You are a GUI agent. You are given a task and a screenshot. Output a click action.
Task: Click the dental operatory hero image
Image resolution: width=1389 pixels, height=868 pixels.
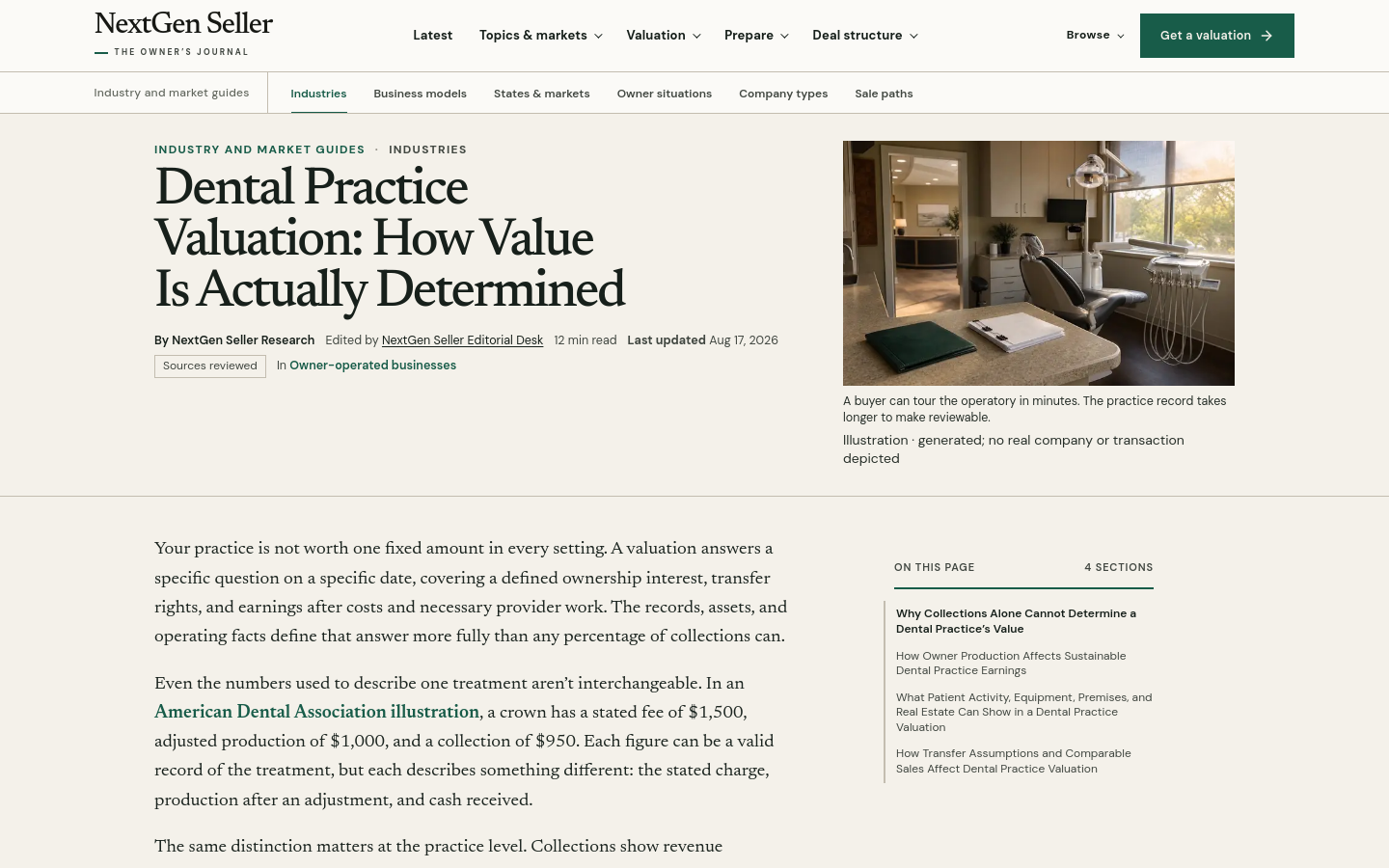pyautogui.click(x=1039, y=263)
